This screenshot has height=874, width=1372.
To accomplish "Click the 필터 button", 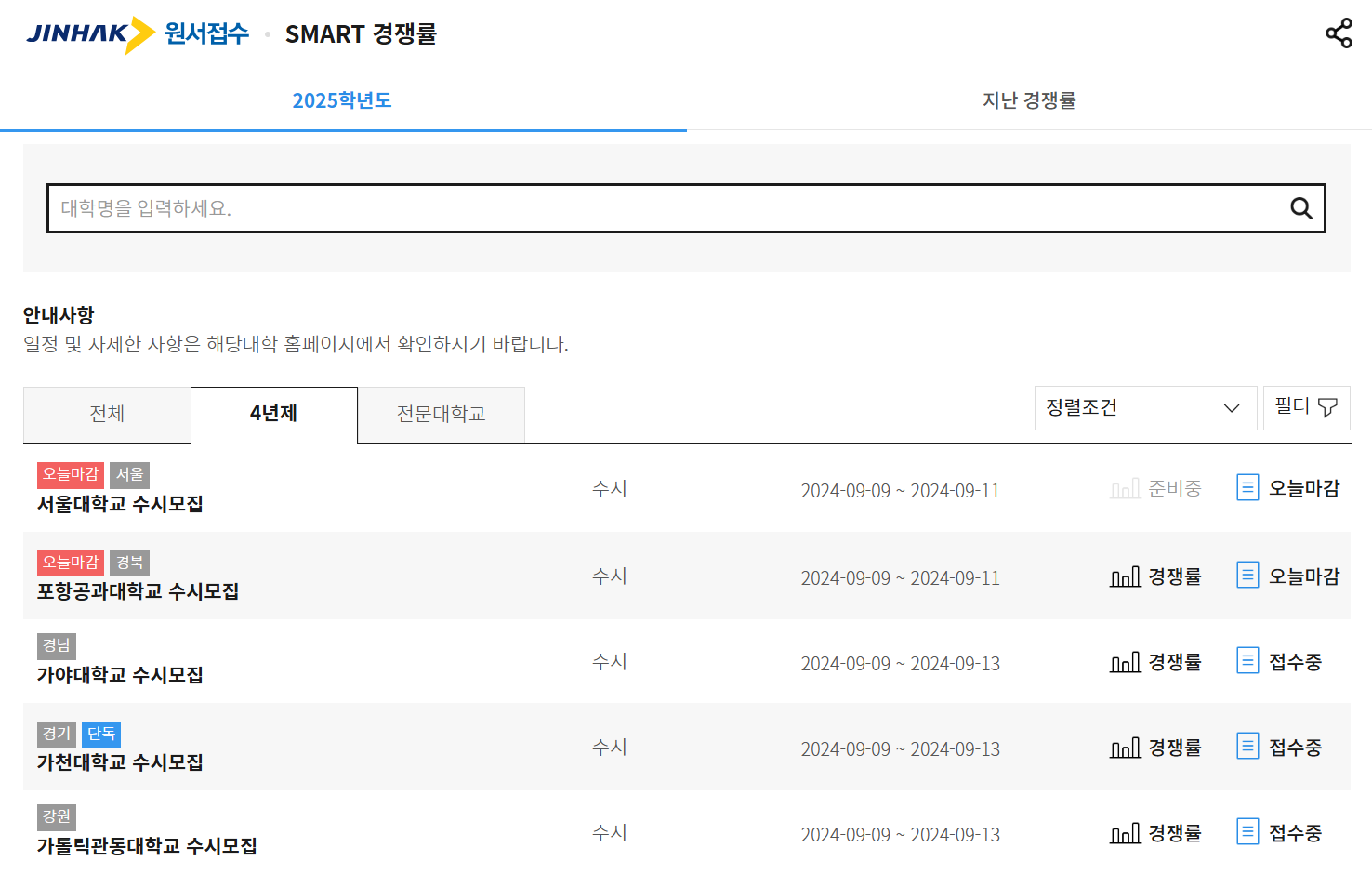I will click(x=1306, y=406).
